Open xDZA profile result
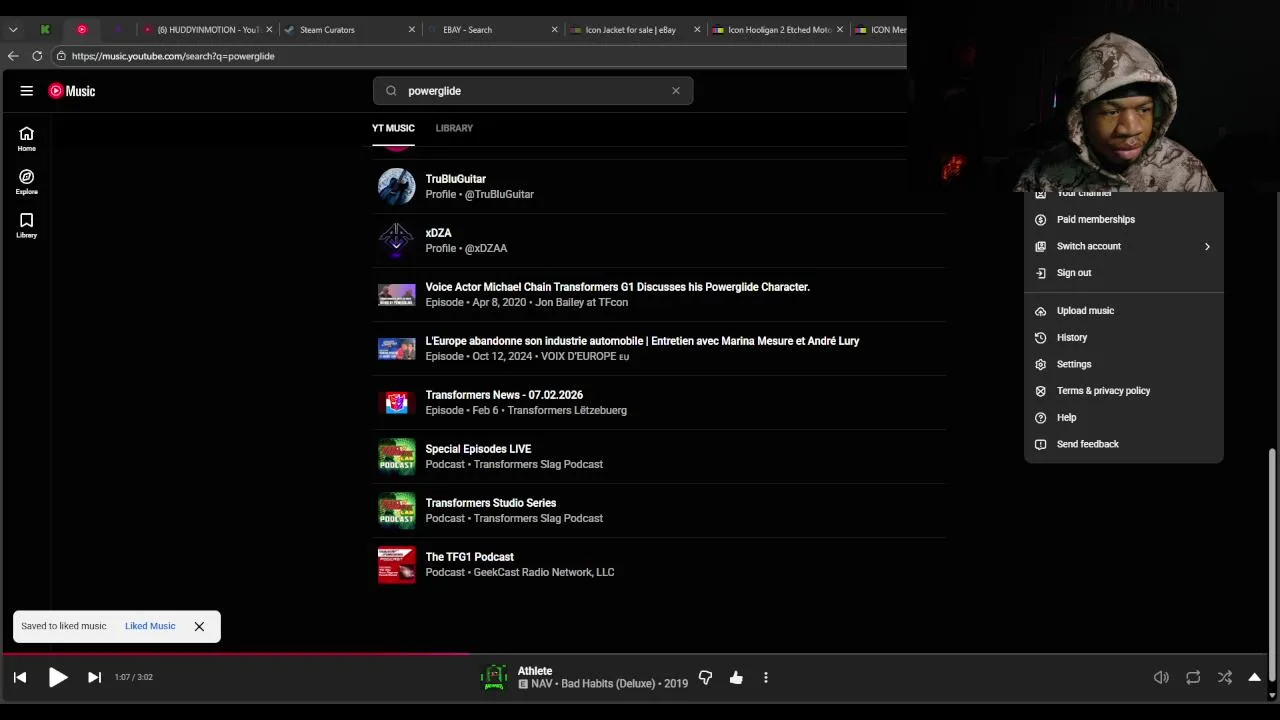This screenshot has width=1280, height=720. pyautogui.click(x=659, y=241)
